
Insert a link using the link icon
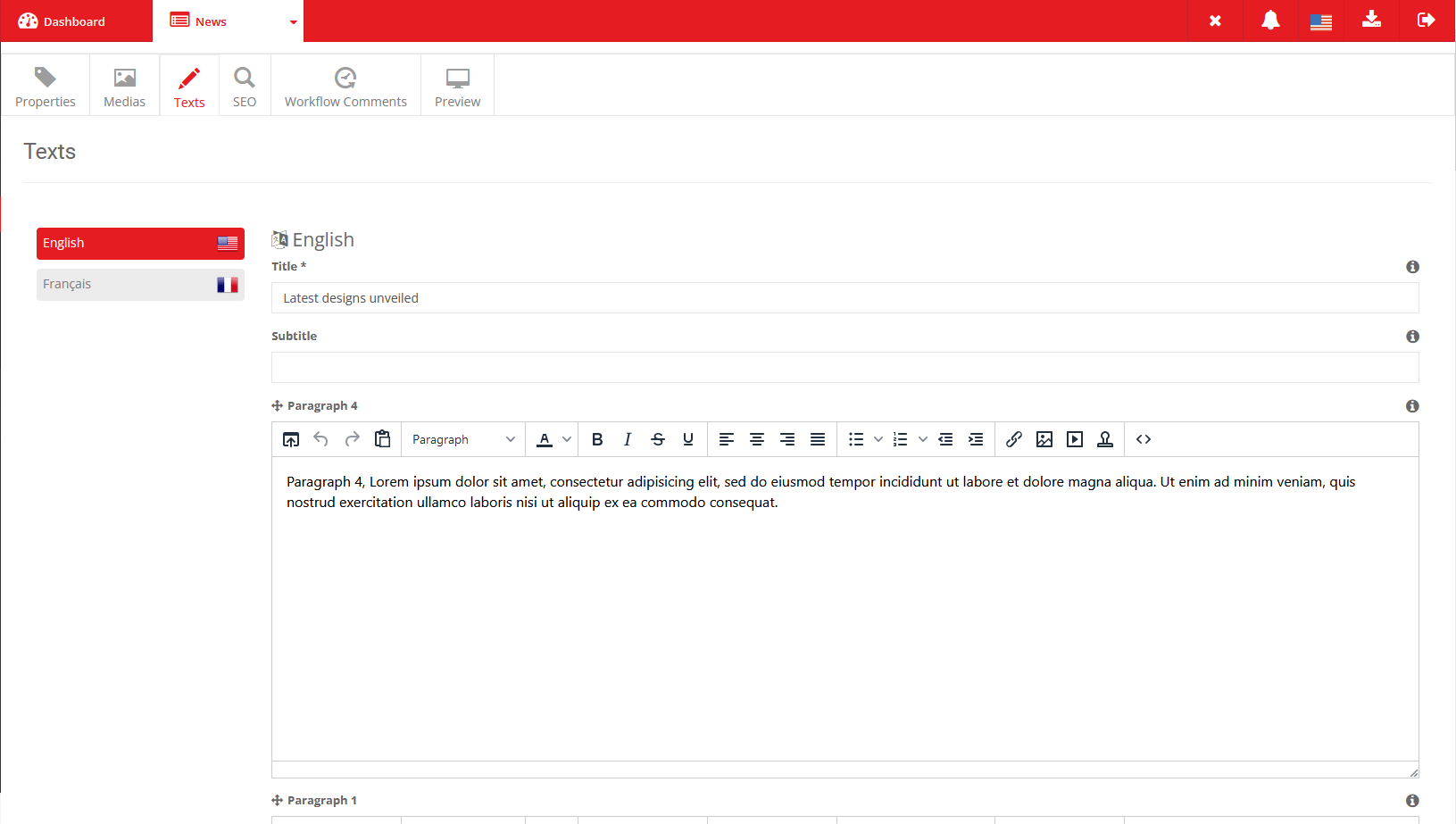click(1014, 439)
